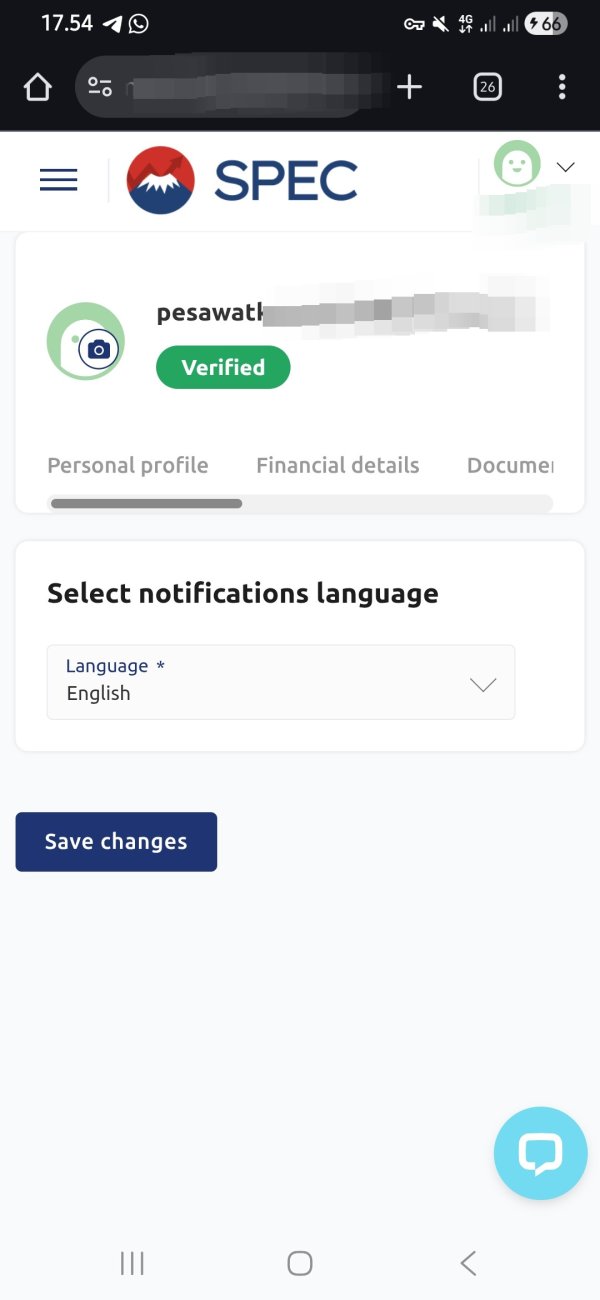Viewport: 600px width, 1300px height.
Task: Expand the account dropdown chevron
Action: (566, 167)
